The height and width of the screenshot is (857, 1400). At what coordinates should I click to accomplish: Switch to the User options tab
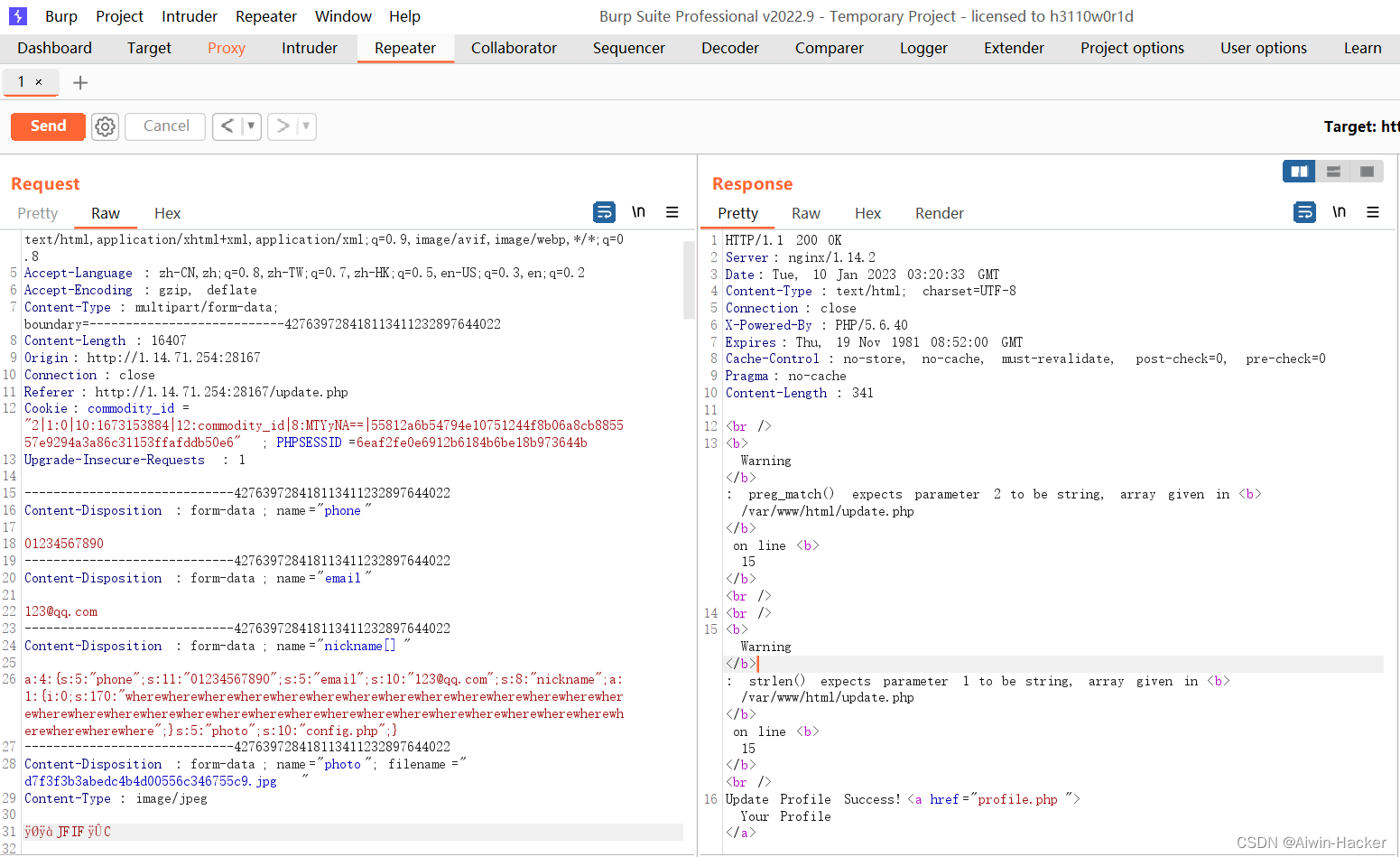click(x=1264, y=48)
